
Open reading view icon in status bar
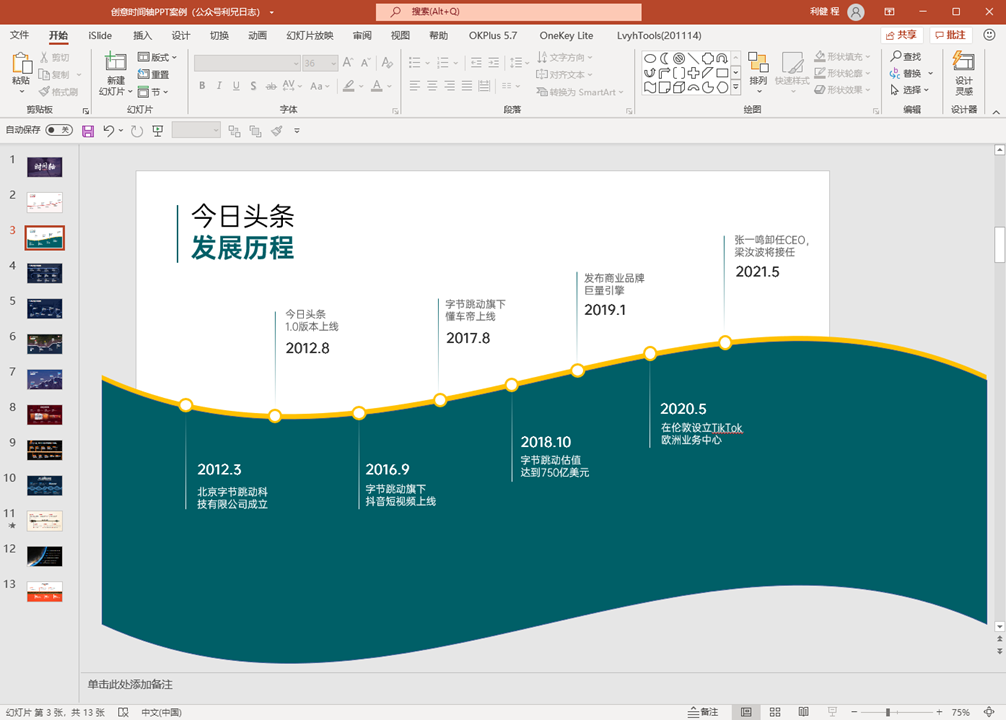tap(803, 712)
